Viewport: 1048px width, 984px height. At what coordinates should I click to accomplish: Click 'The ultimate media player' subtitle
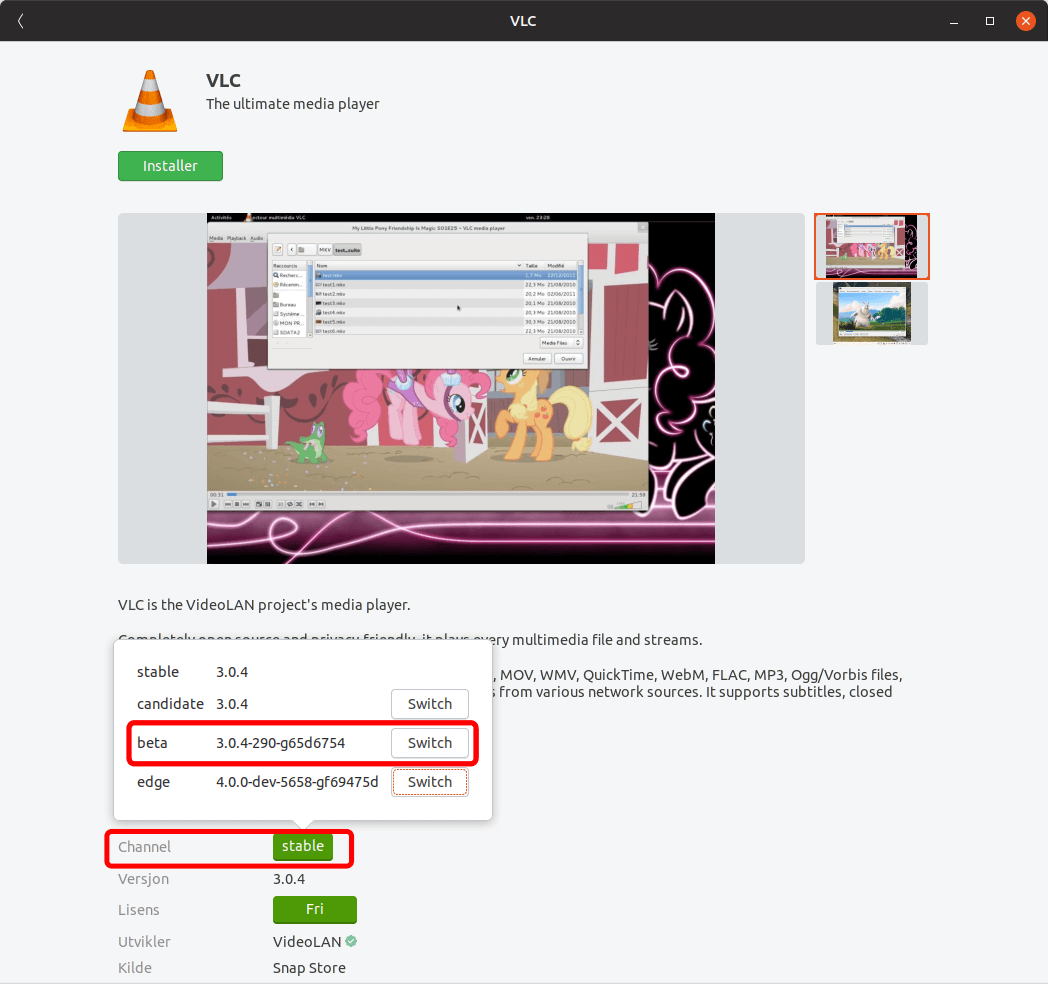(x=293, y=104)
